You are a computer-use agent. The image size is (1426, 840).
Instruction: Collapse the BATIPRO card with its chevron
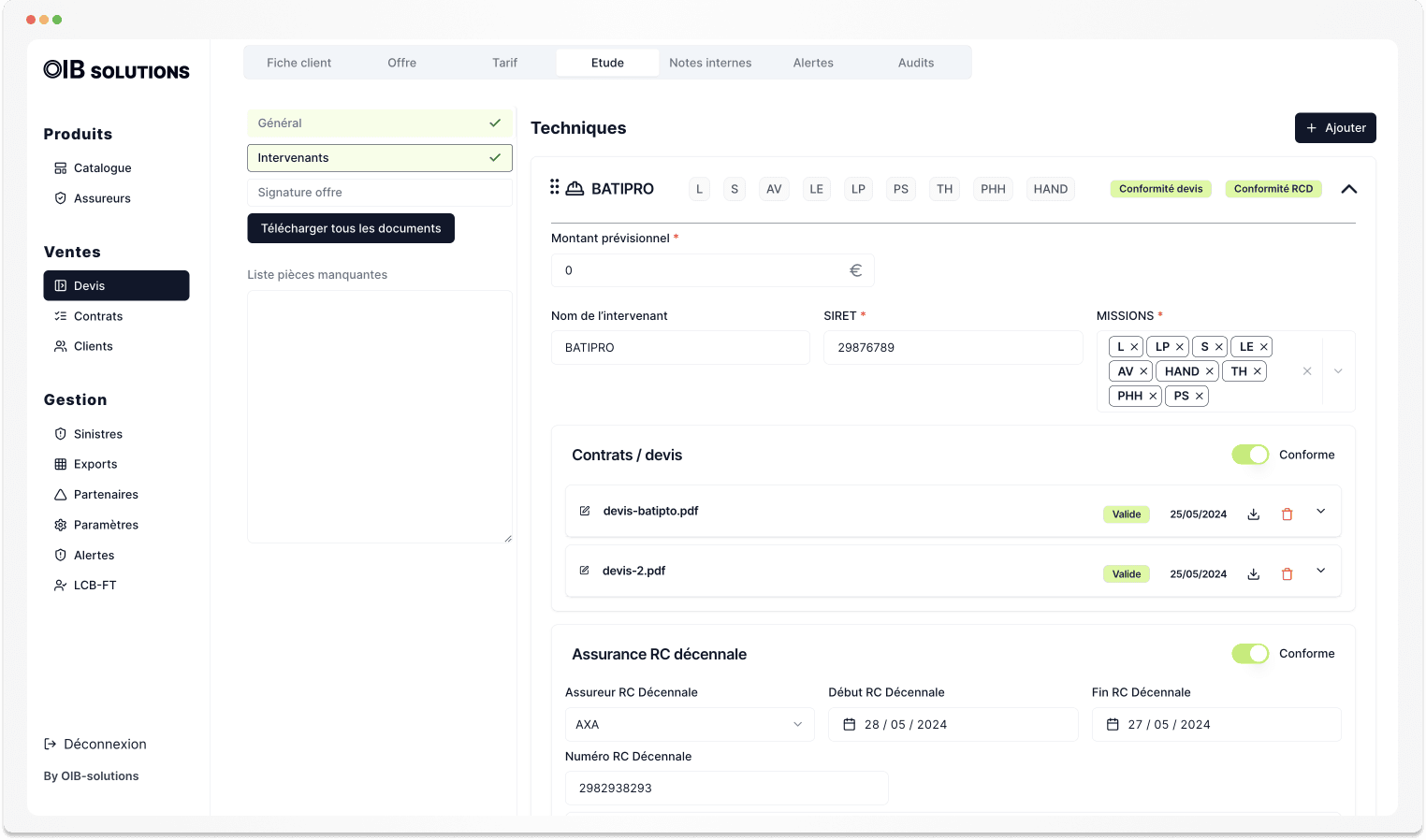(1348, 189)
